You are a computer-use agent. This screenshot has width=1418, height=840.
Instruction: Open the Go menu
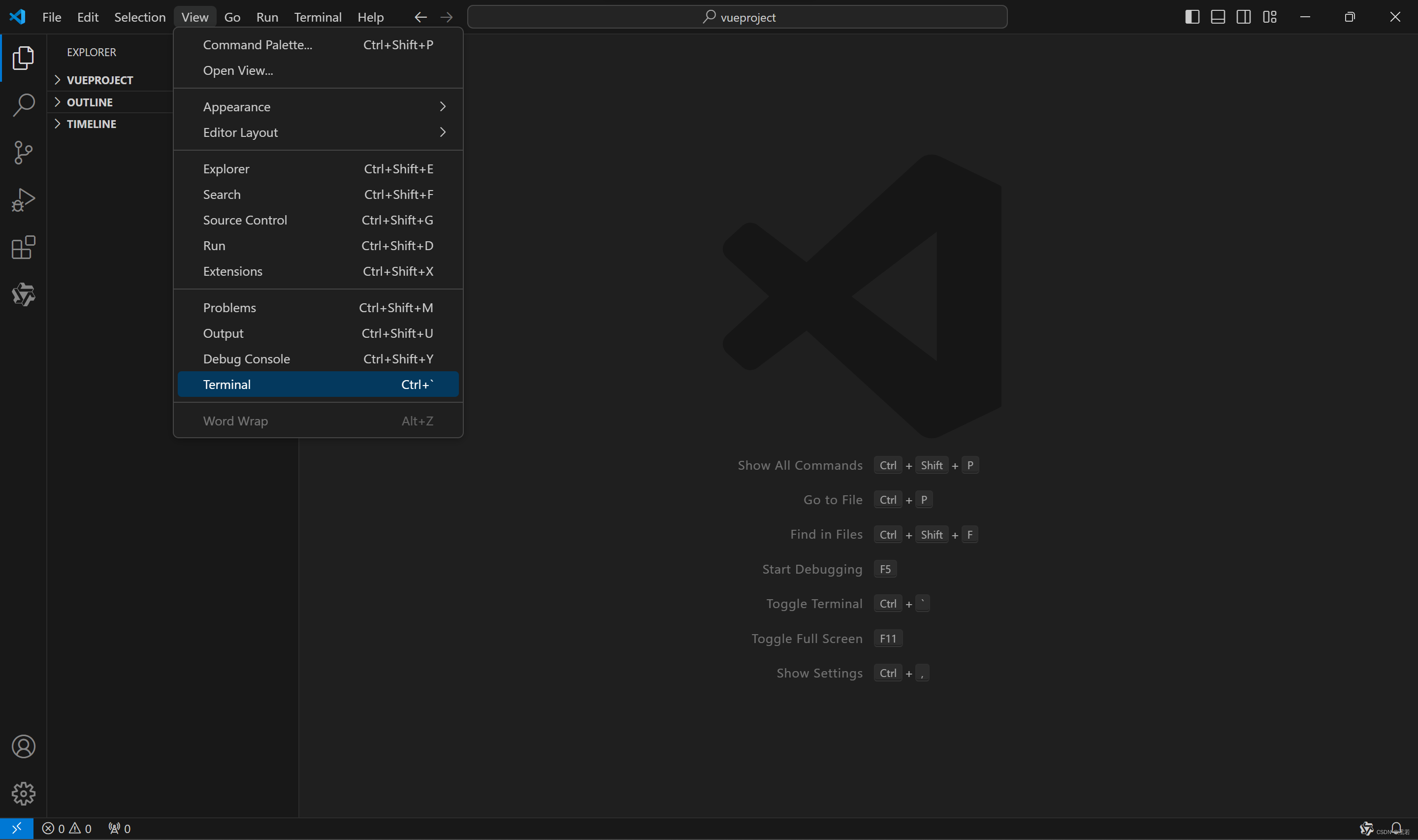pos(232,17)
